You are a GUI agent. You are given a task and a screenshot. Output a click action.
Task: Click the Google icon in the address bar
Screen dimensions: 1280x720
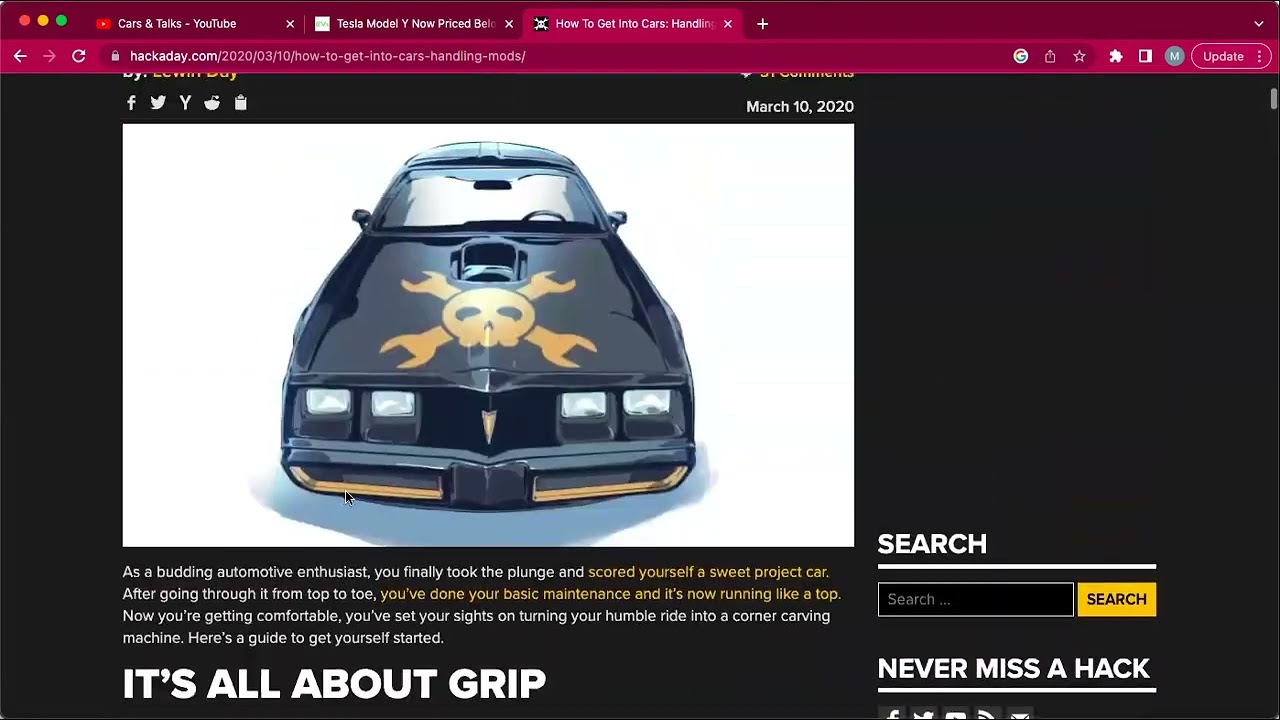click(1021, 56)
